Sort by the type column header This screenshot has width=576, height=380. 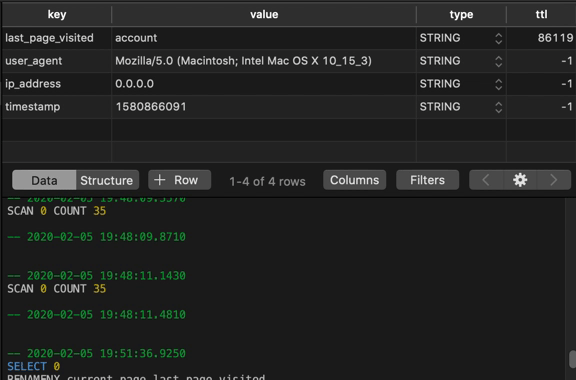pos(461,15)
